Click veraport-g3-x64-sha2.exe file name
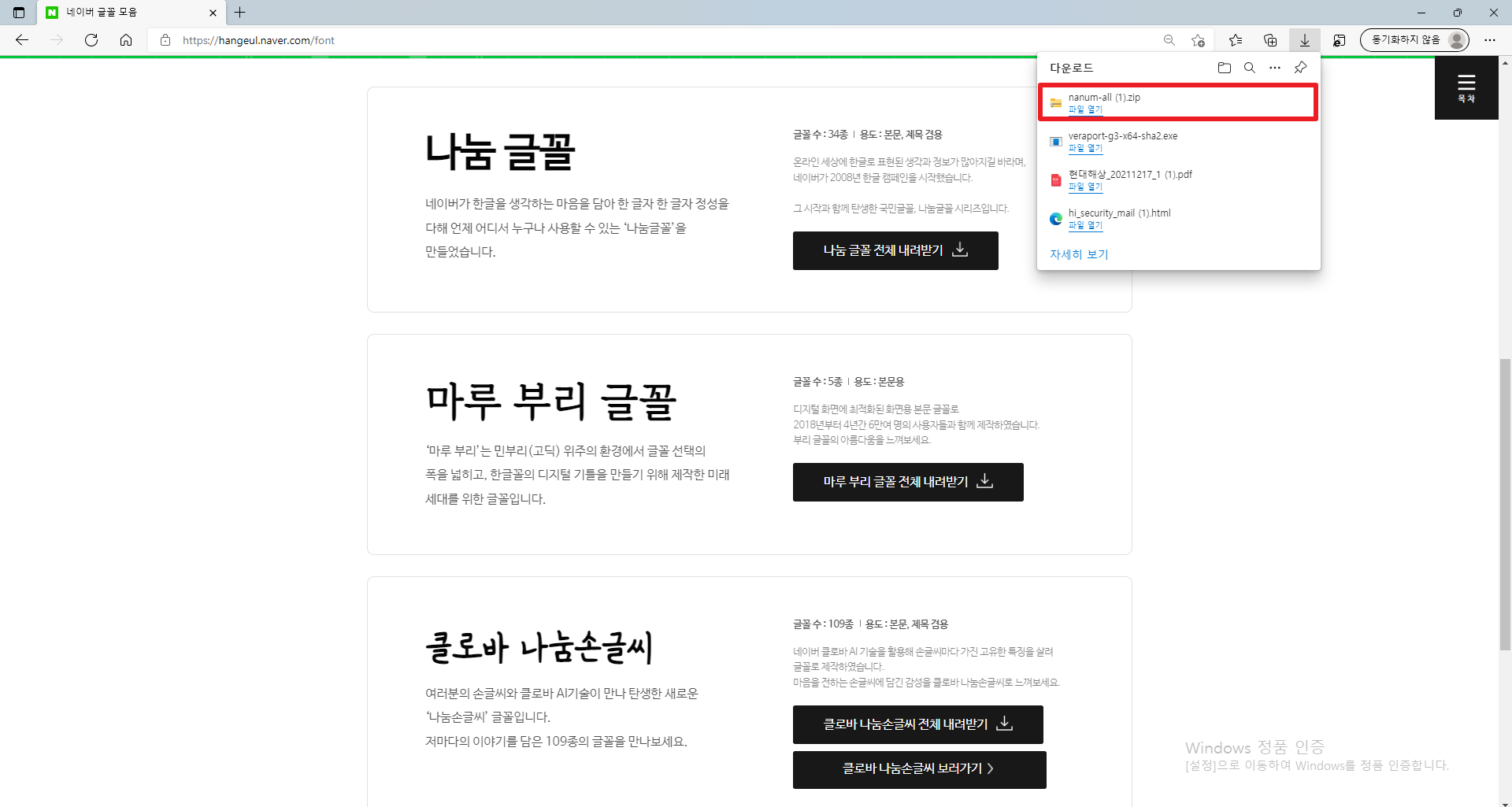The width and height of the screenshot is (1512, 807). 1123,136
